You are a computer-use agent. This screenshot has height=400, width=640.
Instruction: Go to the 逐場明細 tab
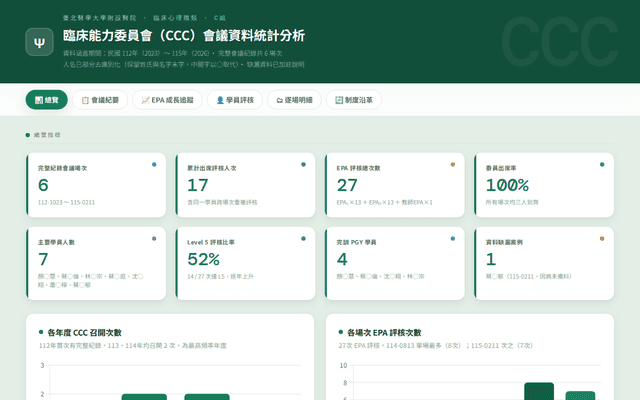click(x=294, y=100)
